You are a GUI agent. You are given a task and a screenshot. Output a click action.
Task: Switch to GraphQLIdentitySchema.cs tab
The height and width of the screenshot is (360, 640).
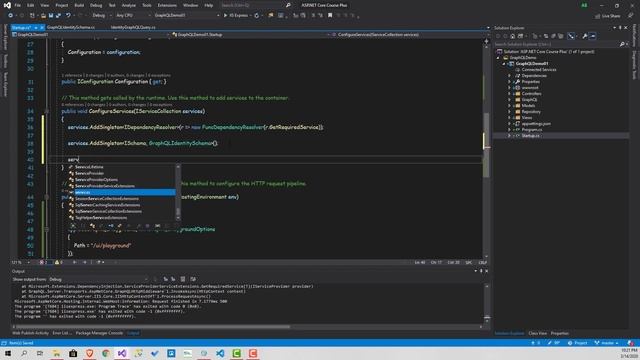click(71, 27)
